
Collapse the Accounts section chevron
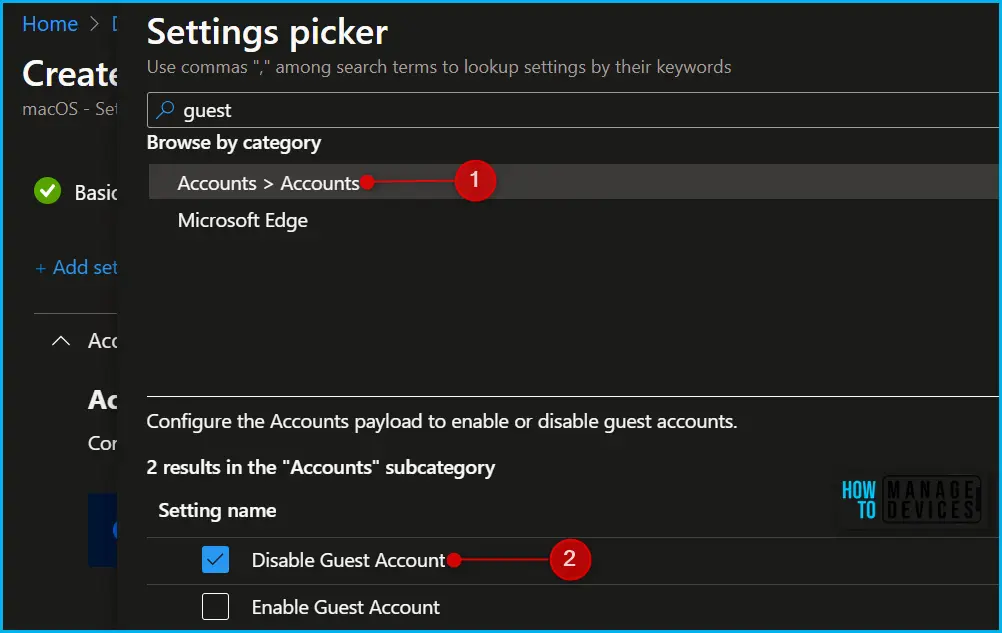point(61,340)
